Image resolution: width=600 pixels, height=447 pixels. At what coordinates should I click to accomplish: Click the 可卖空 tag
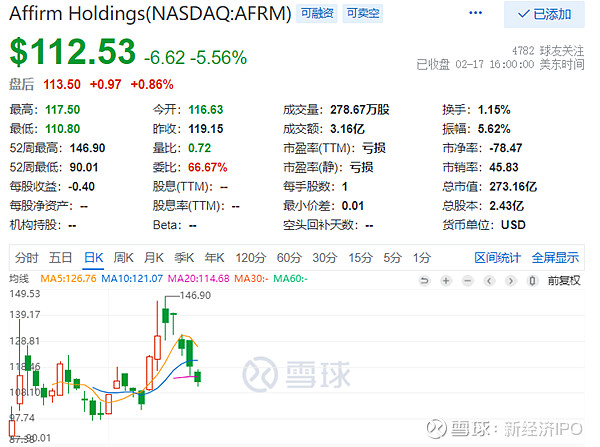[x=362, y=13]
